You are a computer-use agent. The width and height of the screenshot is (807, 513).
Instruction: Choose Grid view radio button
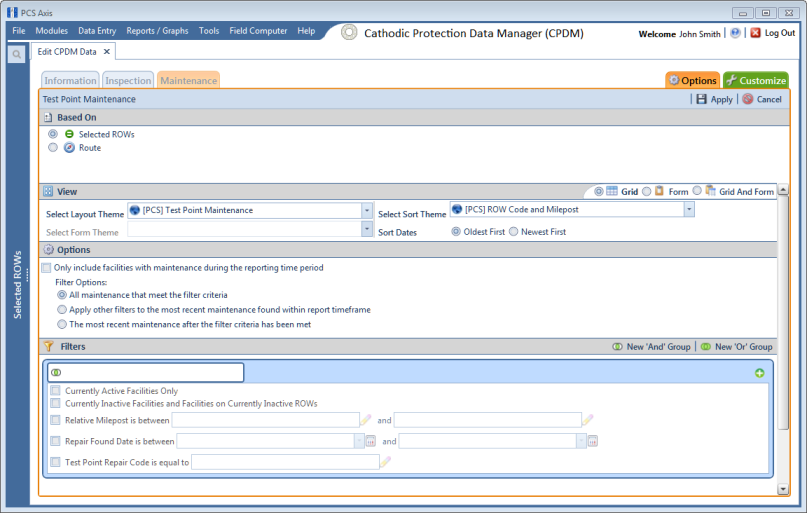pos(599,191)
